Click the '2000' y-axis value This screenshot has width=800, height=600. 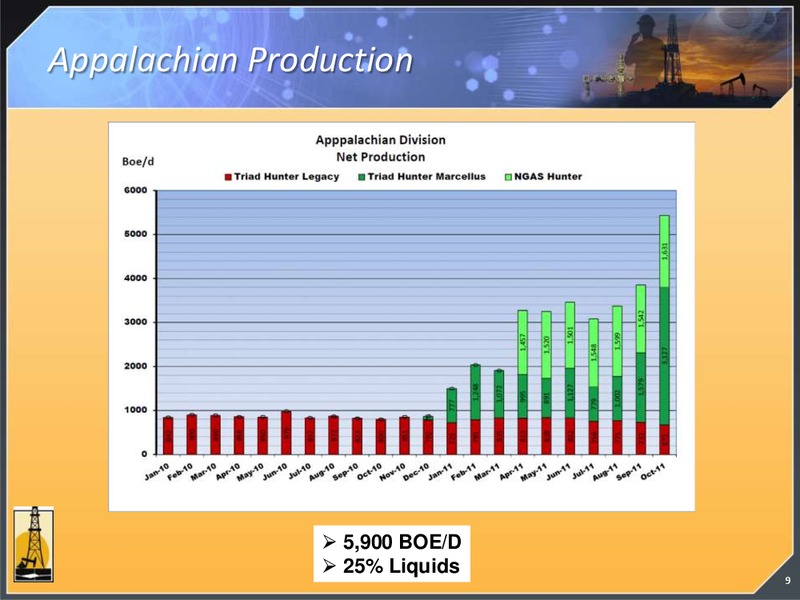click(x=135, y=366)
